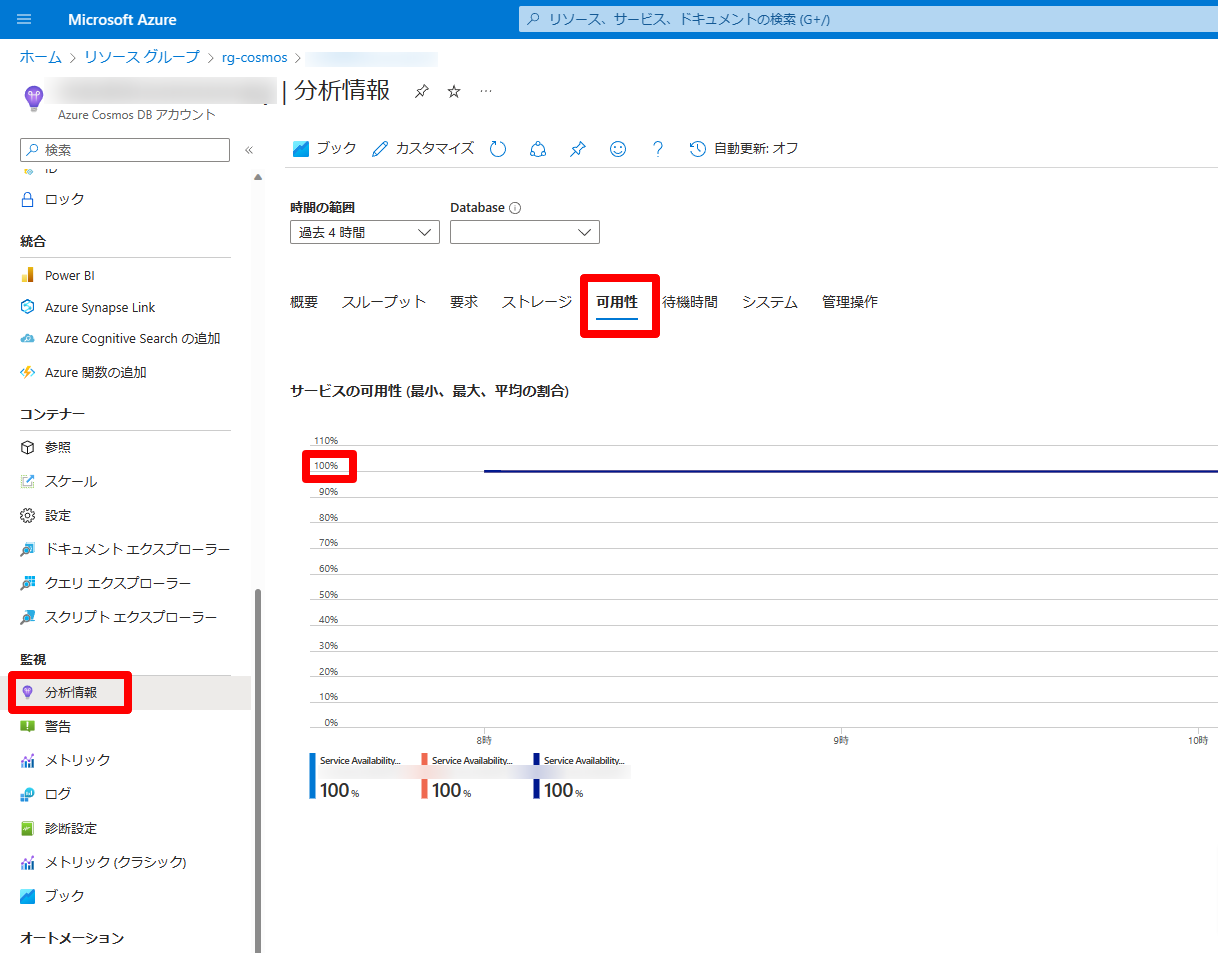
Task: Switch to the 概要 tab
Action: (304, 302)
